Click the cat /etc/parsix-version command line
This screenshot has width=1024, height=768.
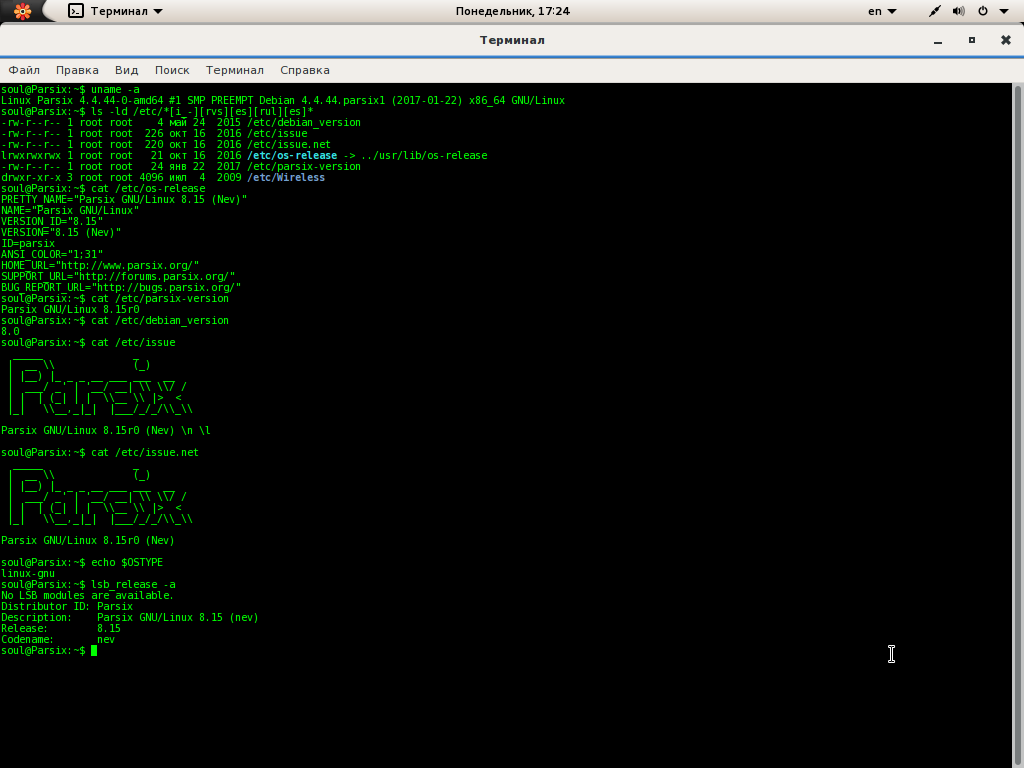(x=115, y=298)
